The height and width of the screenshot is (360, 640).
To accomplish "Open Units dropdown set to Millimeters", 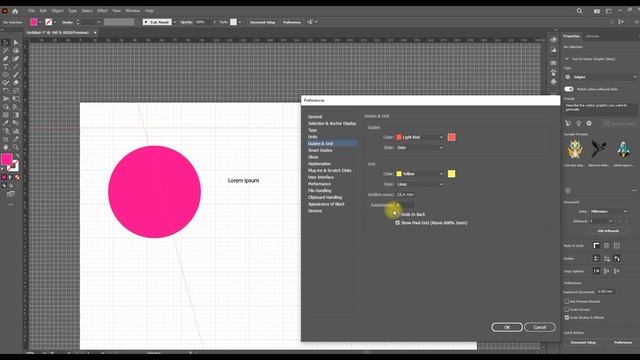I will (x=608, y=211).
